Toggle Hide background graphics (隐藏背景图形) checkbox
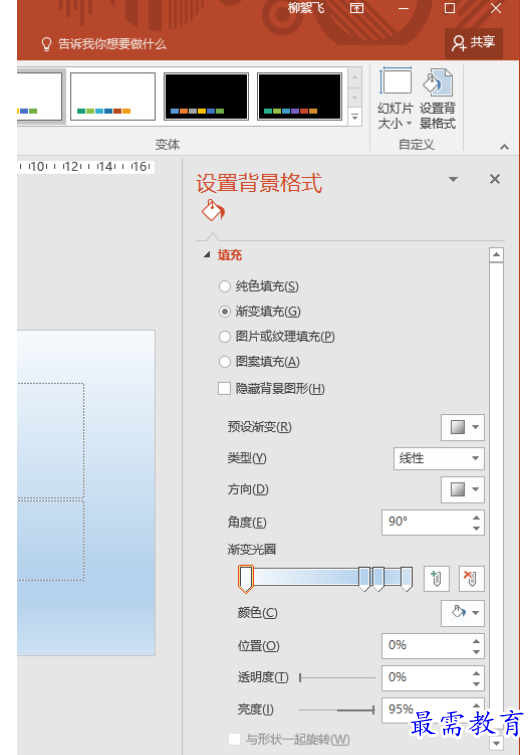This screenshot has height=755, width=532. click(224, 389)
